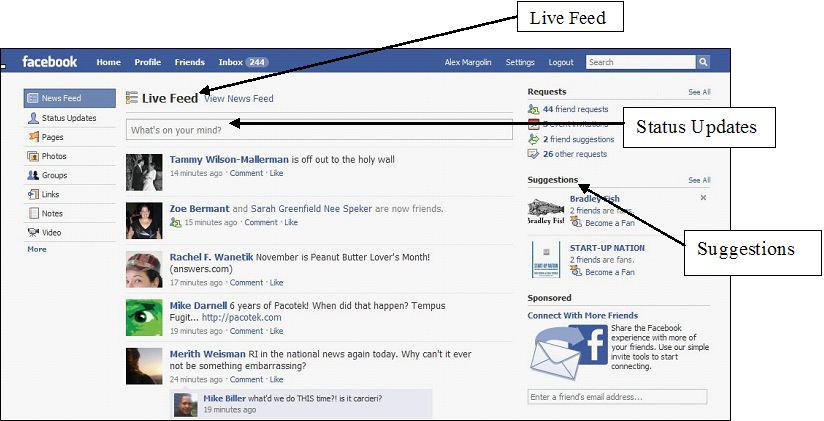Viewport: 824px width, 421px height.
Task: Open the Notes icon in sidebar
Action: 33,213
